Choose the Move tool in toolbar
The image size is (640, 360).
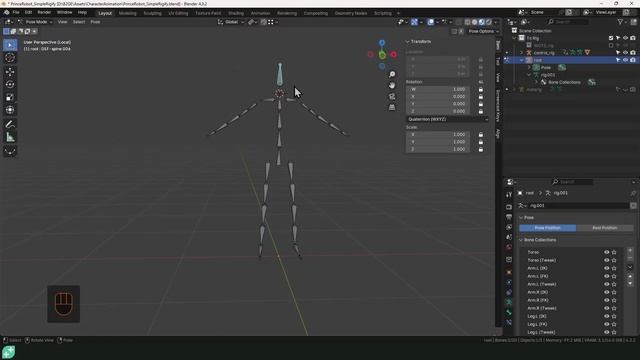click(x=10, y=72)
